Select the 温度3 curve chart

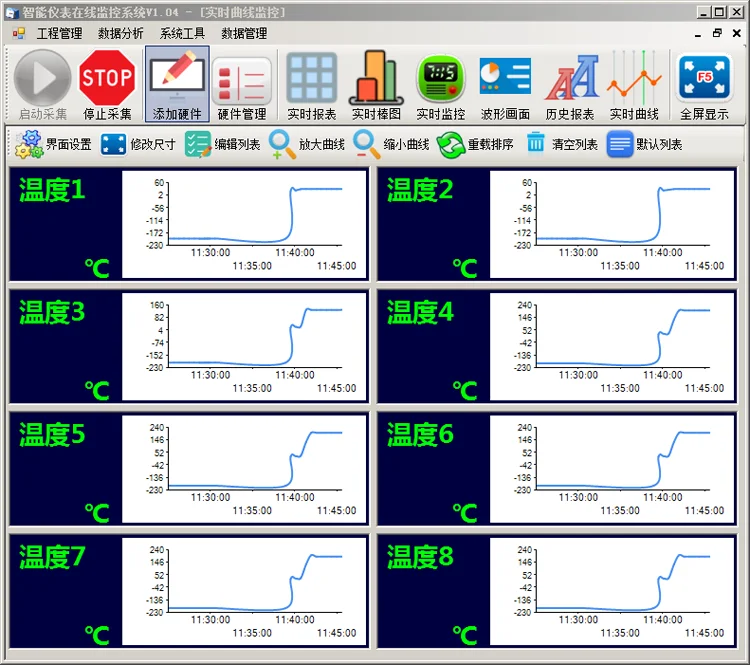244,347
